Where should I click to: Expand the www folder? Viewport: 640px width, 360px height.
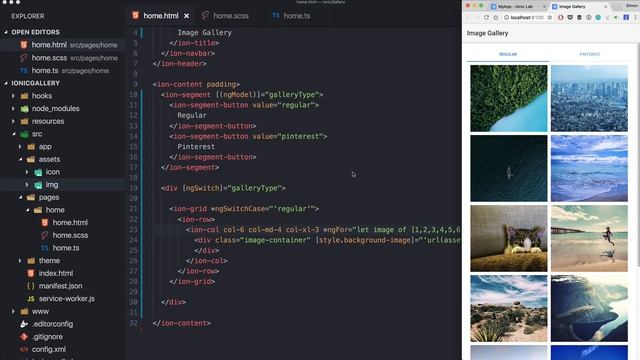pos(13,311)
